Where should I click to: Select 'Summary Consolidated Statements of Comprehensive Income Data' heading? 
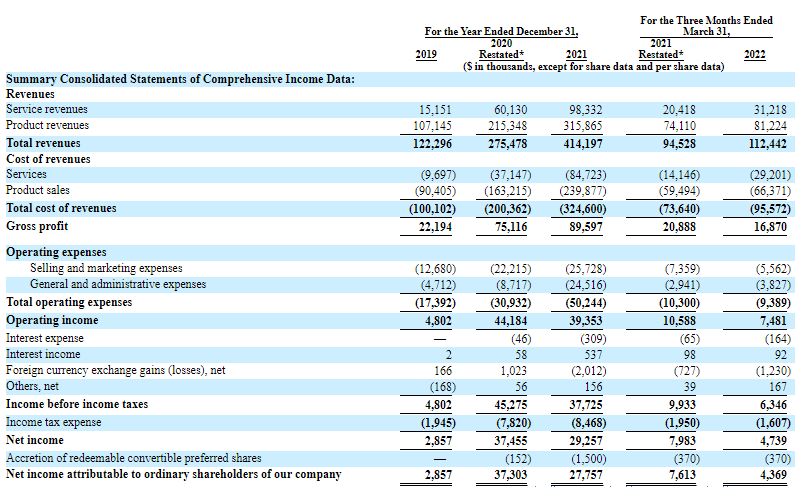tap(180, 79)
